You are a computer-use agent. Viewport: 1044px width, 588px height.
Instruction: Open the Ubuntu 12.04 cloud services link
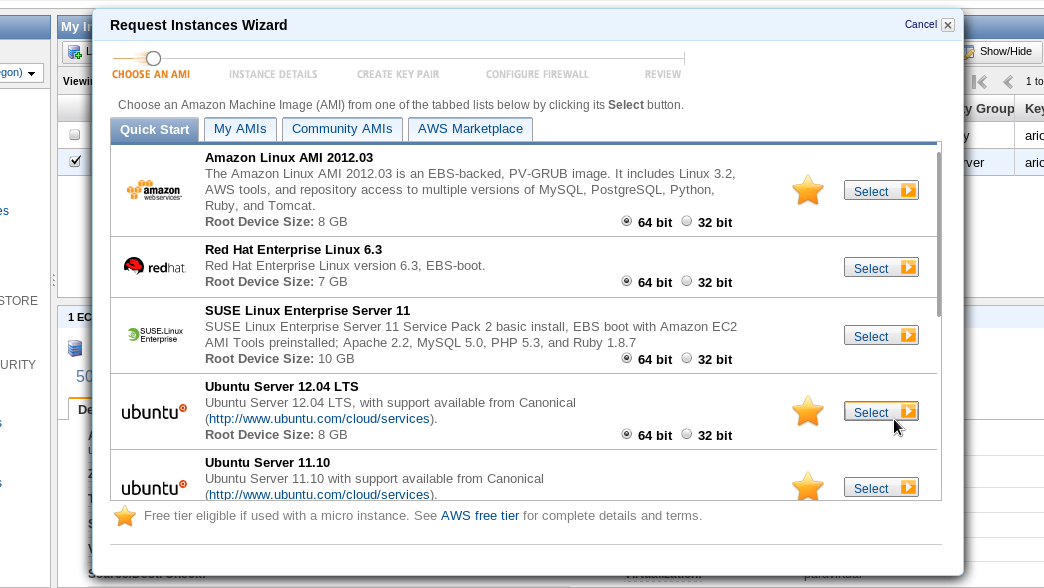click(319, 419)
